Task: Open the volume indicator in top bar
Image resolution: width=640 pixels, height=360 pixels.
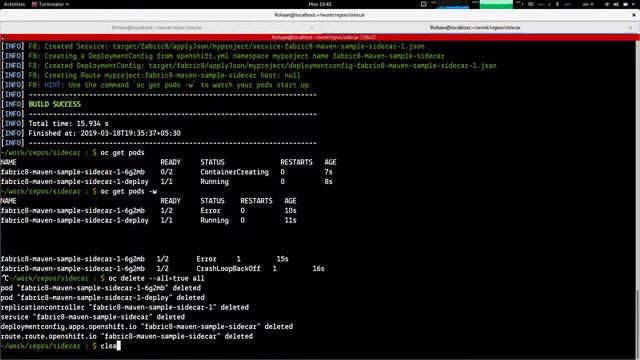Action: click(x=616, y=4)
